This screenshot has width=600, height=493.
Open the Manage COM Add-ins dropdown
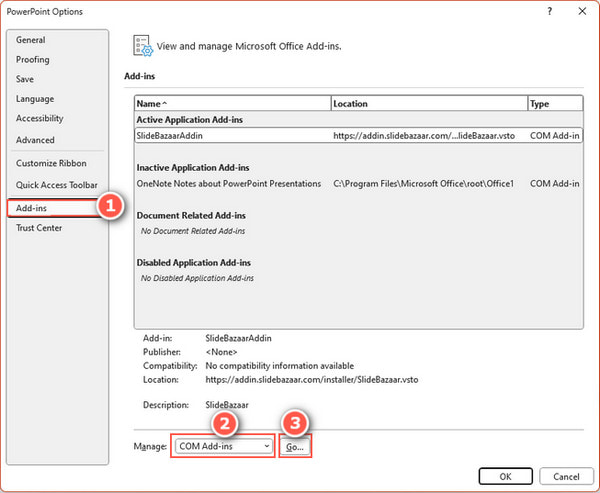pyautogui.click(x=223, y=446)
